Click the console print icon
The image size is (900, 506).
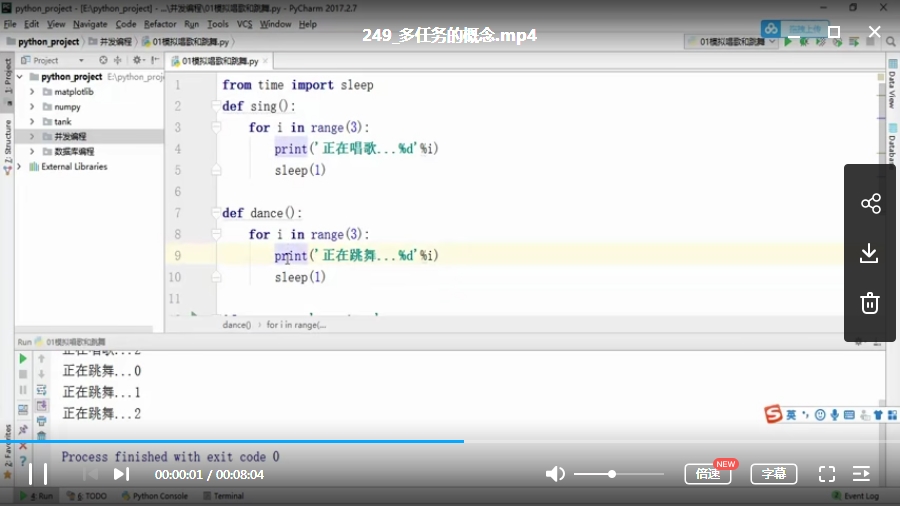41,421
